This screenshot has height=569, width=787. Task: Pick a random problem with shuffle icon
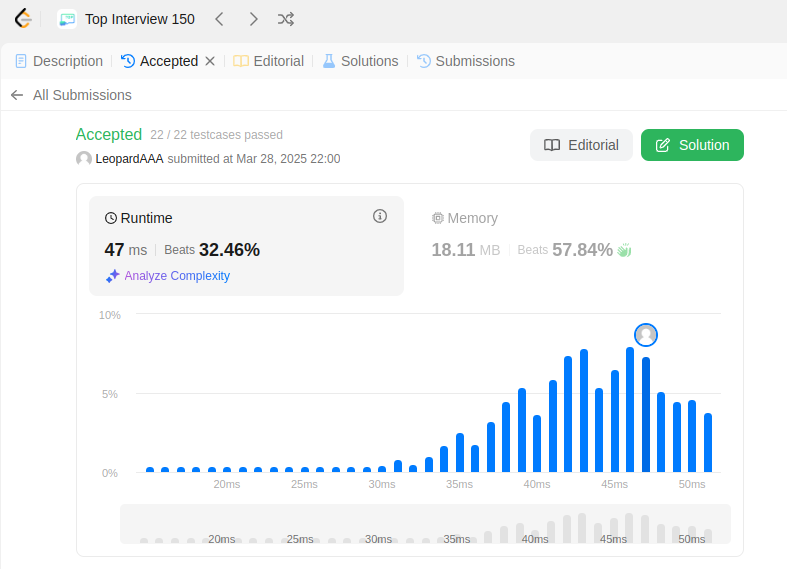[286, 19]
